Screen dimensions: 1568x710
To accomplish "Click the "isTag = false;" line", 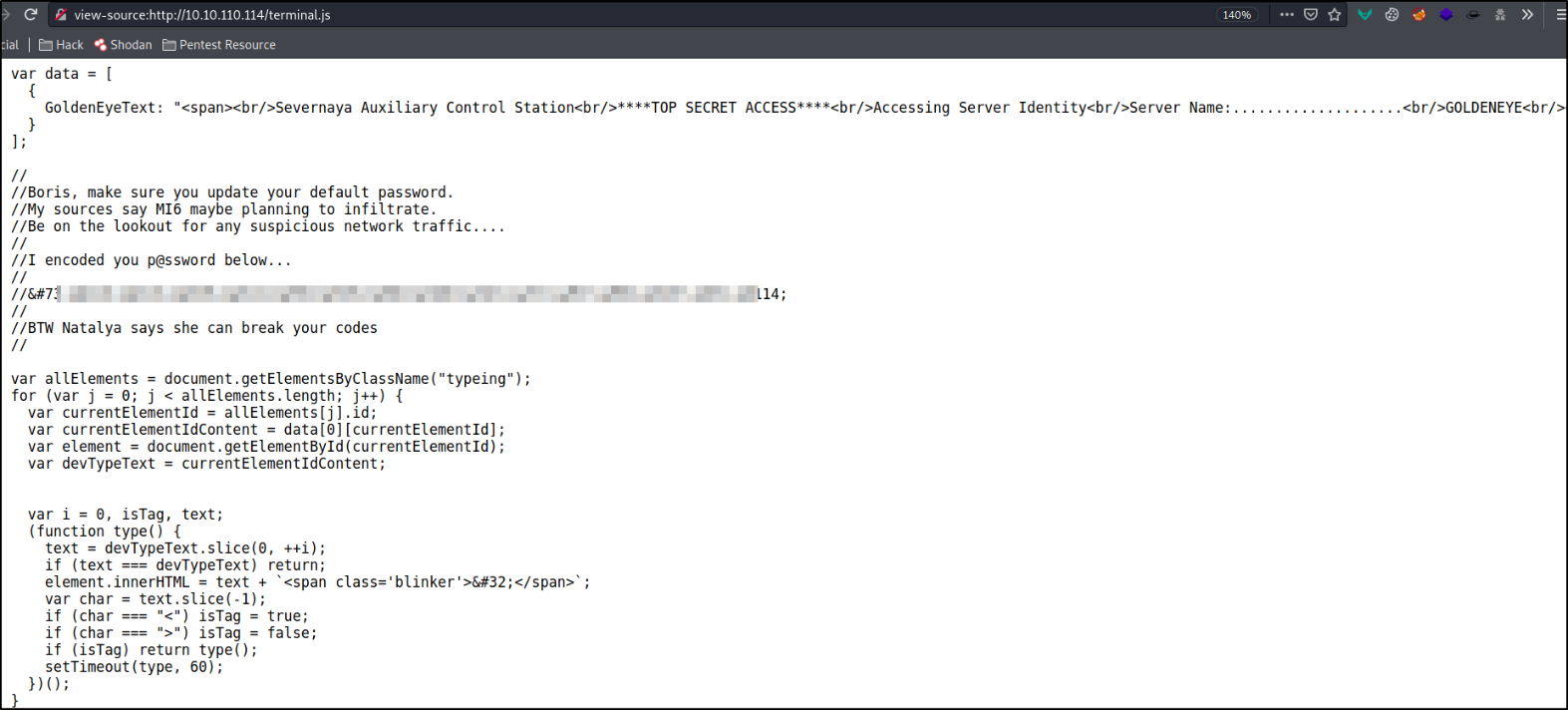I will [181, 633].
